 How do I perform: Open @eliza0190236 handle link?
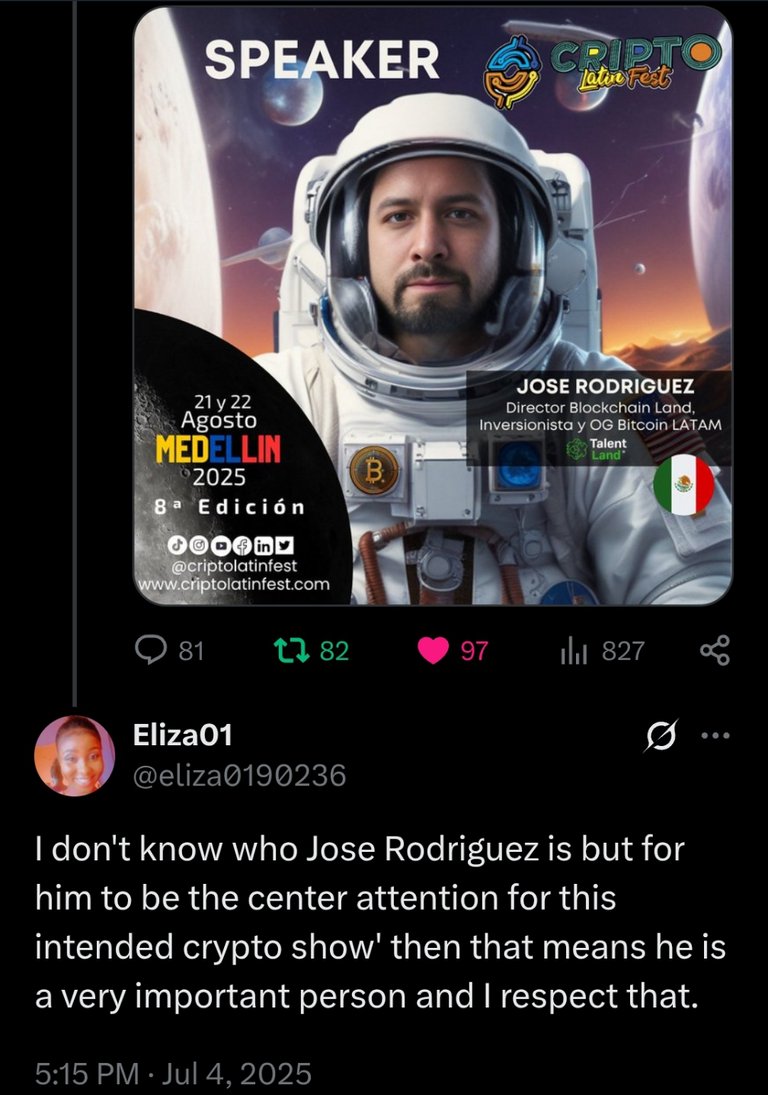(x=239, y=775)
